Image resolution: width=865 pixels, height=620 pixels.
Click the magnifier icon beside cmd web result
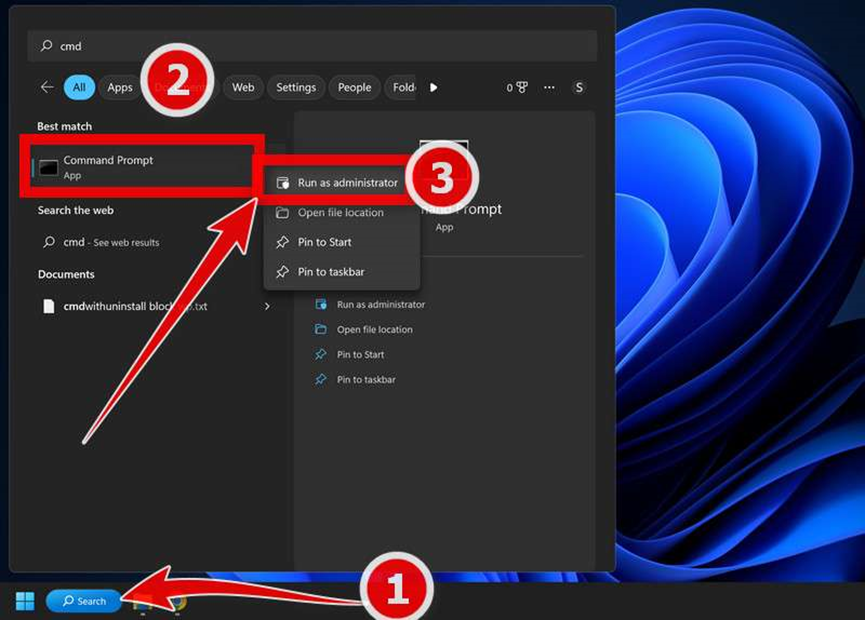[49, 242]
